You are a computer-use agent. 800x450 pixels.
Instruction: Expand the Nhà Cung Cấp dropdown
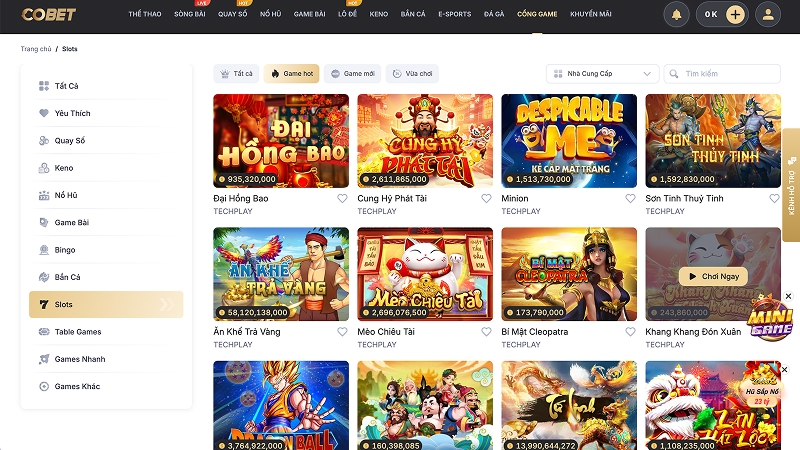point(603,74)
